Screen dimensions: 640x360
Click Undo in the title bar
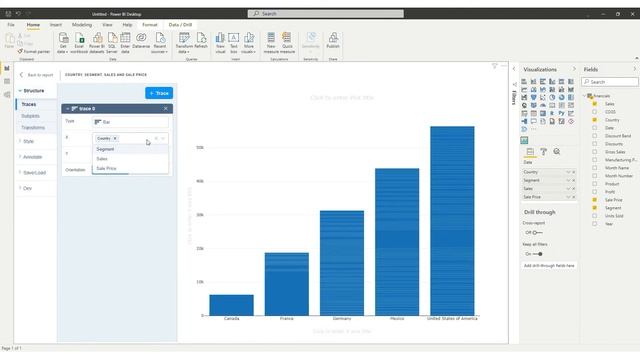coord(18,13)
